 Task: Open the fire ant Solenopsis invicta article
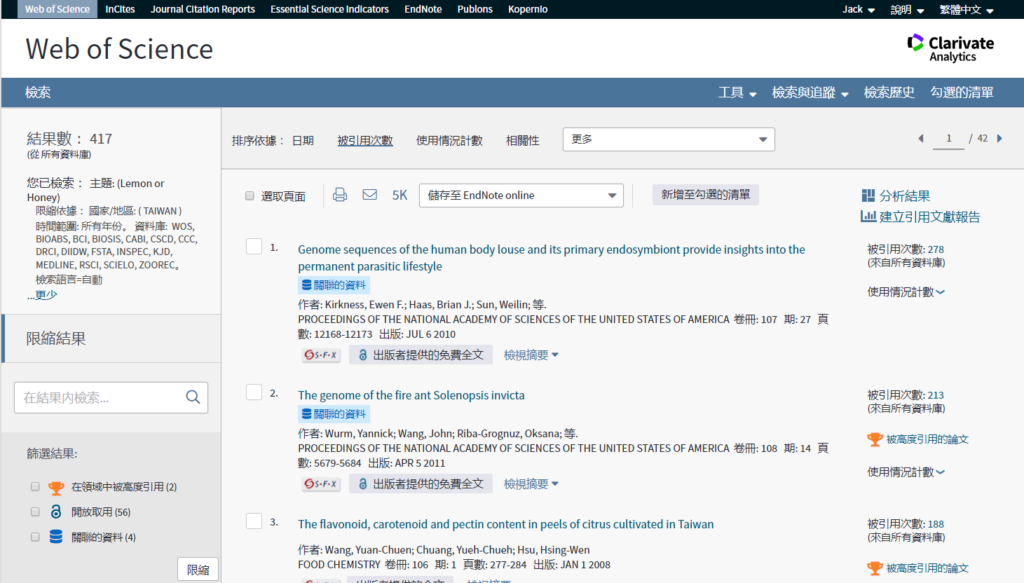pos(411,395)
